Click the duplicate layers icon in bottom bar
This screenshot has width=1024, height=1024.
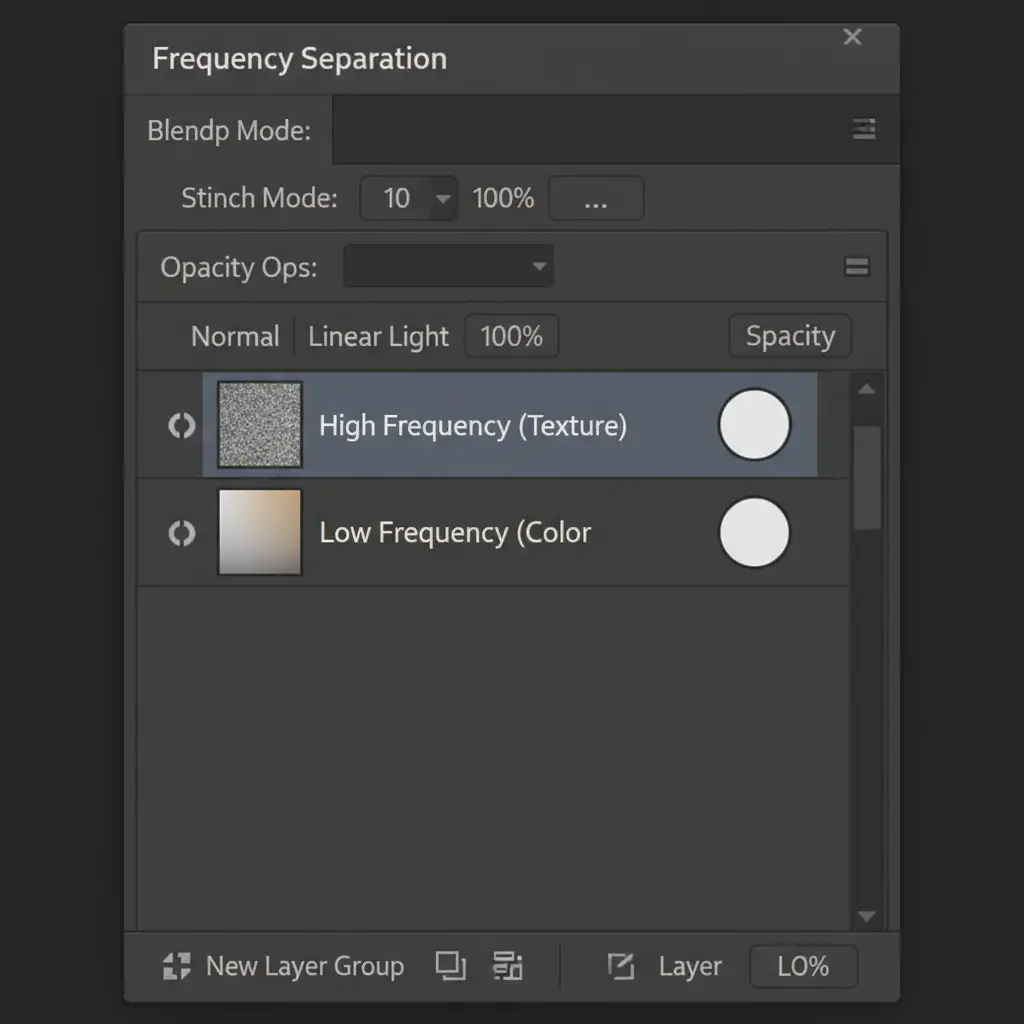point(451,966)
